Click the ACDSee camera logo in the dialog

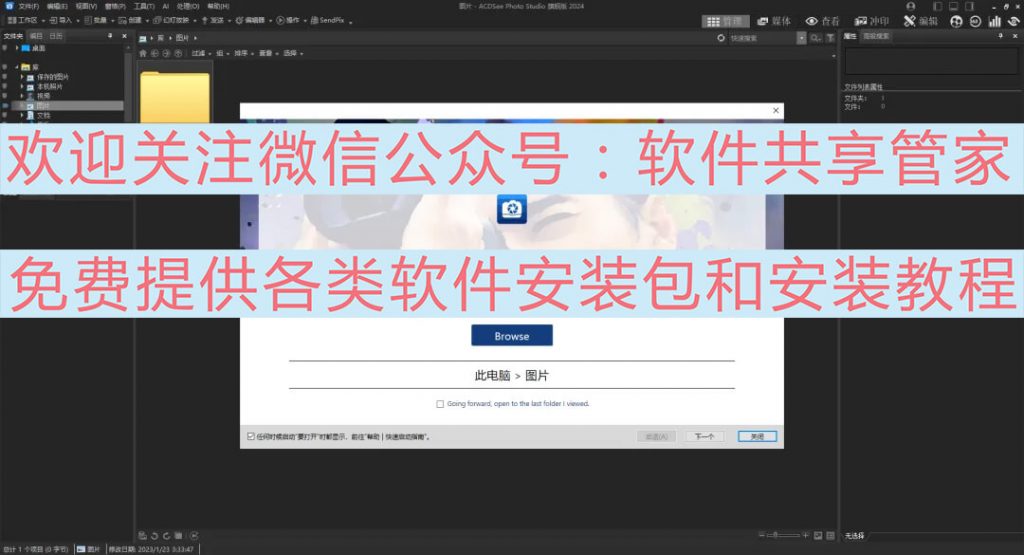(512, 209)
